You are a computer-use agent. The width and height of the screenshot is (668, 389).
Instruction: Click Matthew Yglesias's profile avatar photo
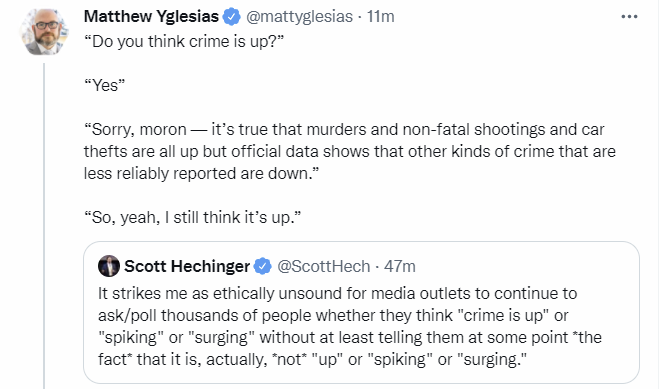44,32
